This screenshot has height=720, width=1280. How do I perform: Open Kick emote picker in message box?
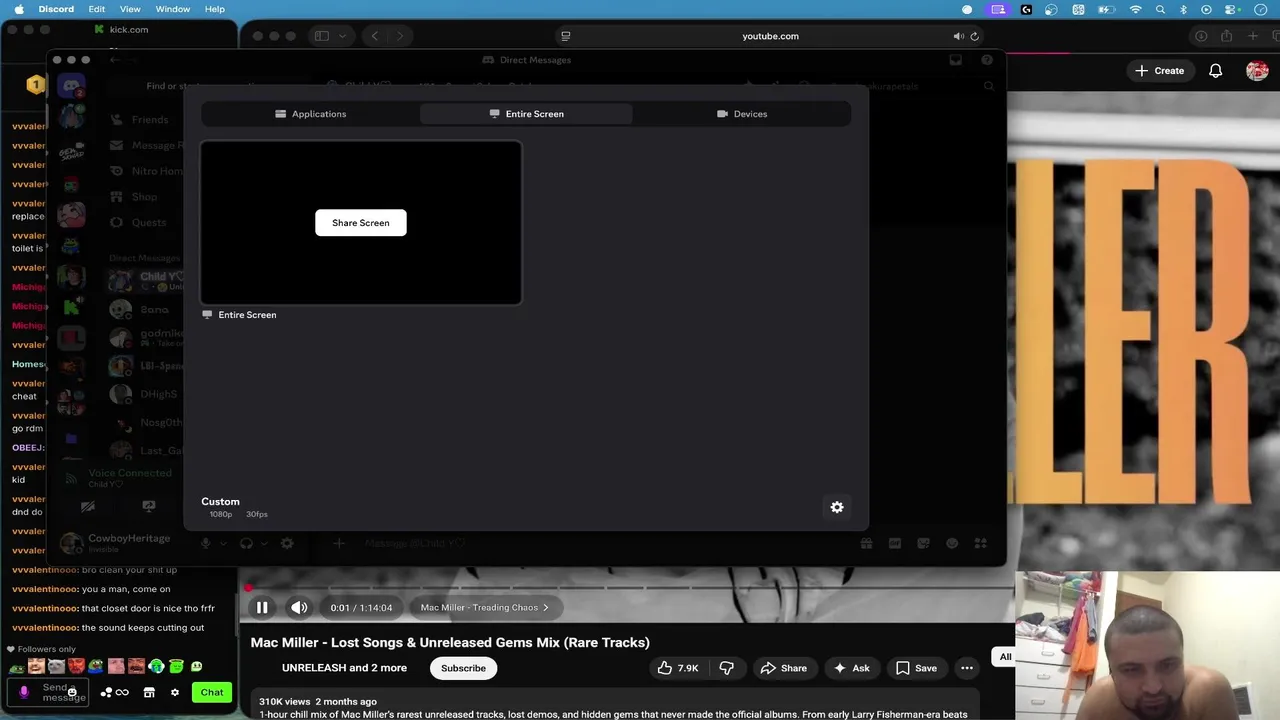click(72, 692)
